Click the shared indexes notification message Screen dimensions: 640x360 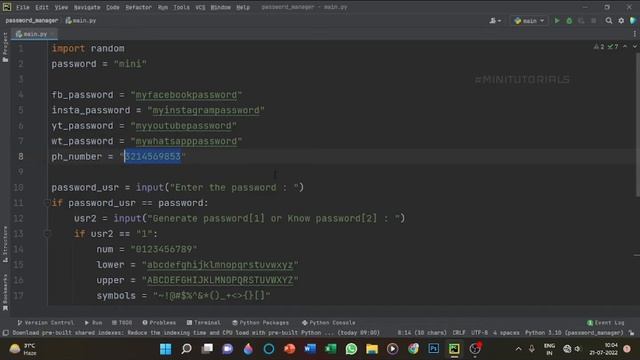[196, 333]
